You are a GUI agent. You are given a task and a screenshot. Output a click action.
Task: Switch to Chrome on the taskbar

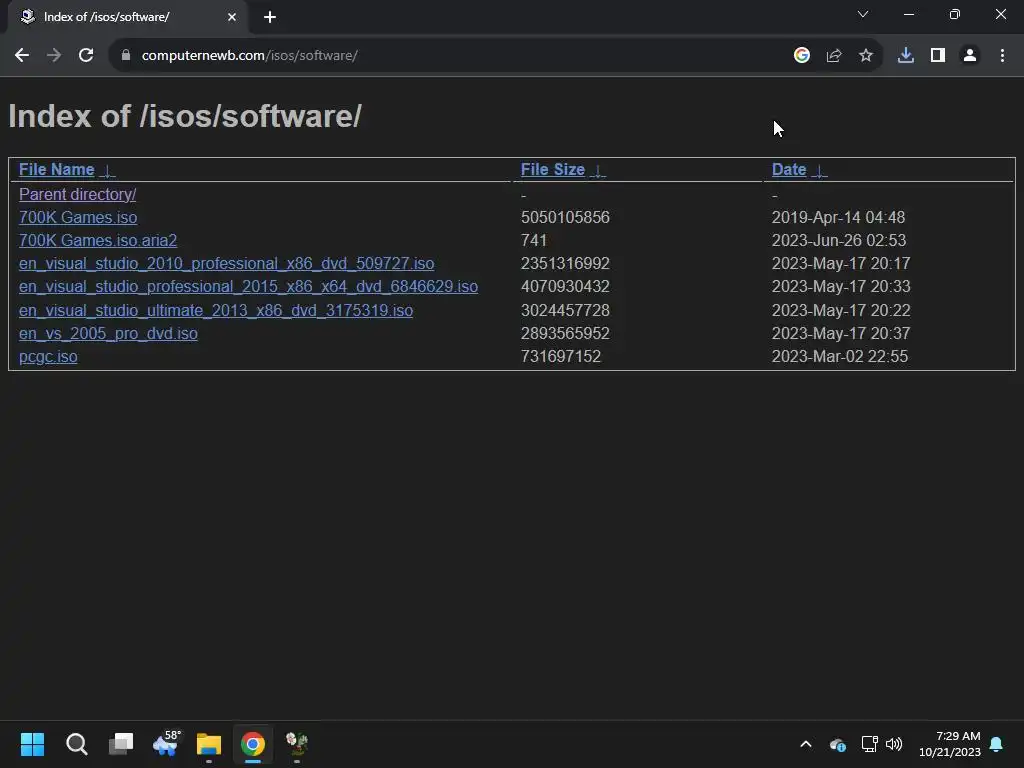pyautogui.click(x=253, y=744)
